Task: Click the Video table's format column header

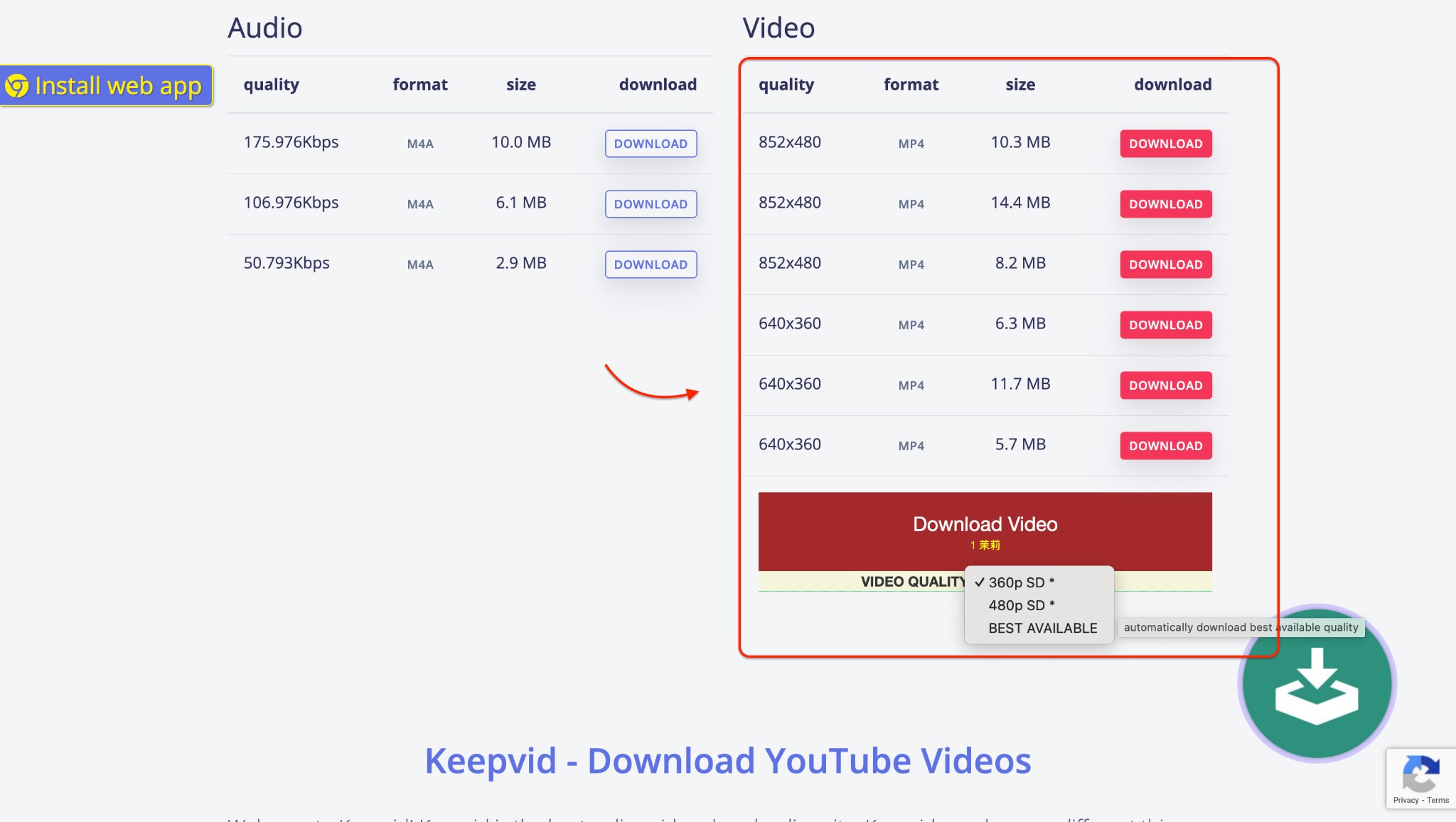Action: [x=911, y=85]
